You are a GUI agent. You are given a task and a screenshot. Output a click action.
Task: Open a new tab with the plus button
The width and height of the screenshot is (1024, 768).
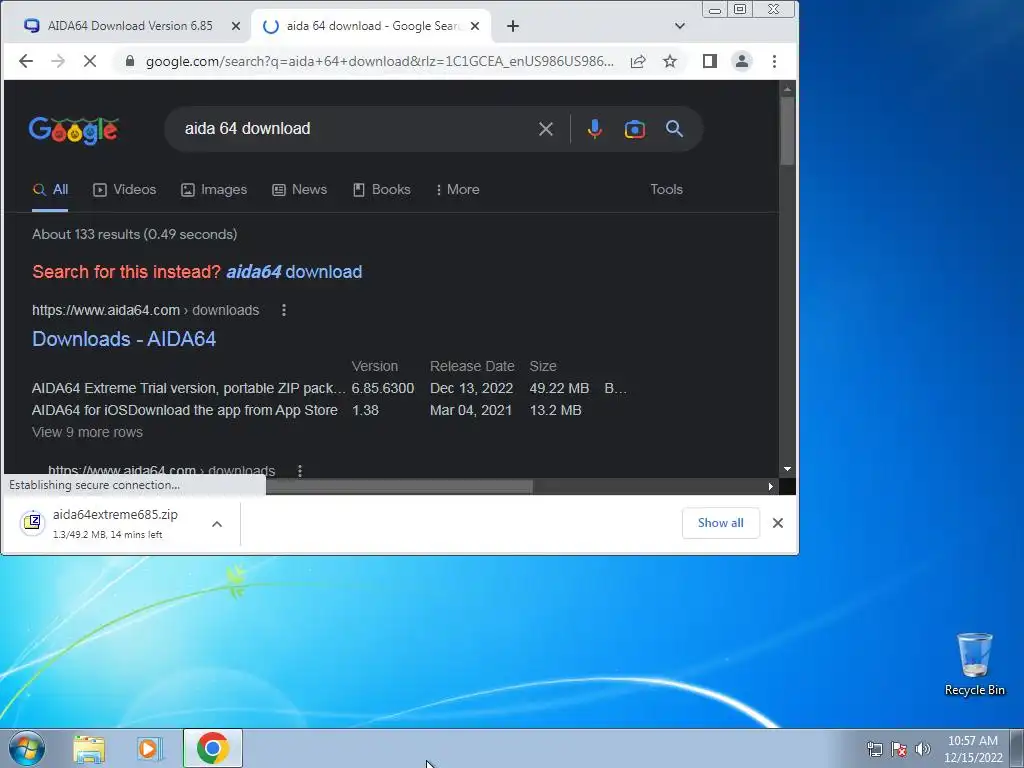point(513,26)
